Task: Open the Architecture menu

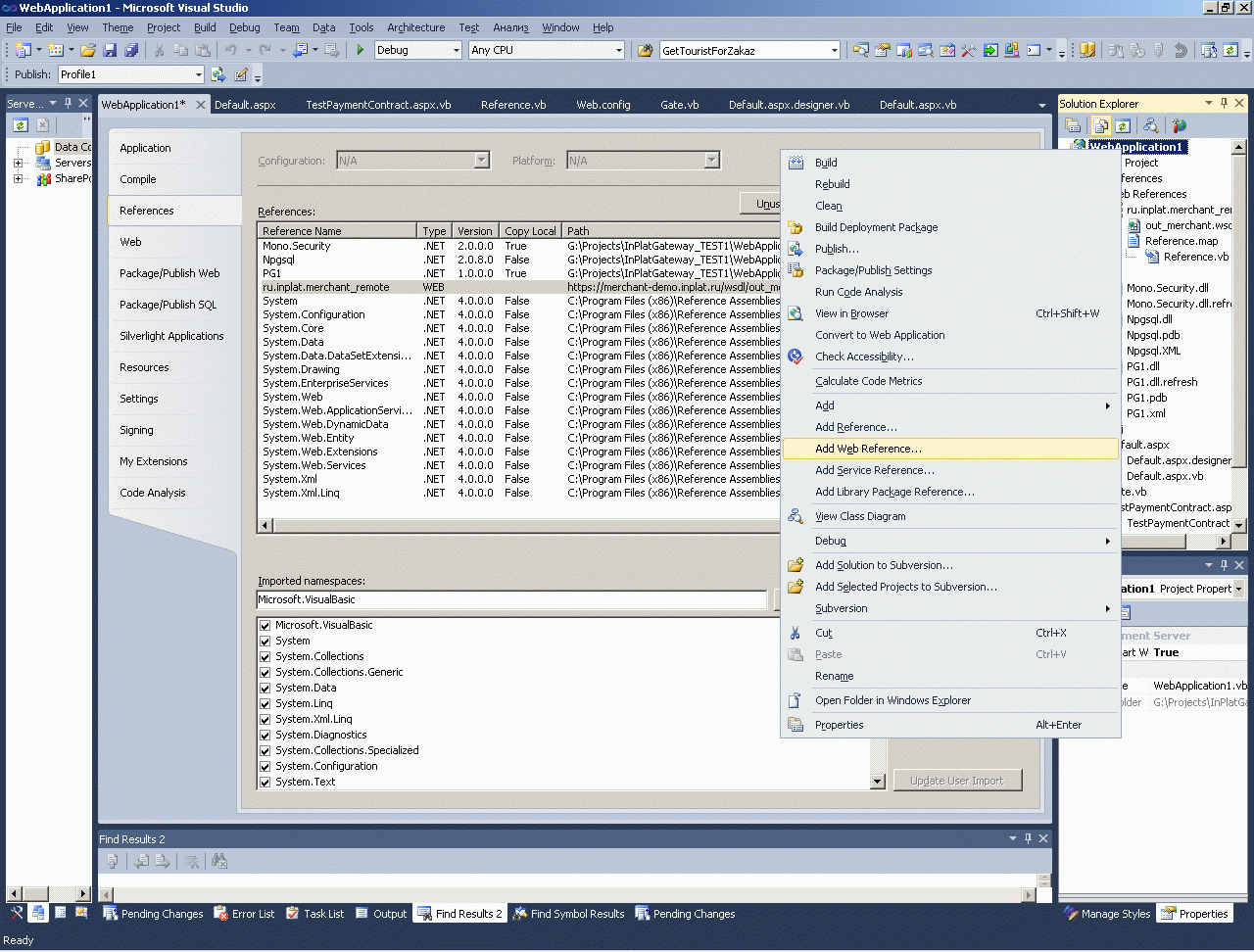Action: click(415, 27)
